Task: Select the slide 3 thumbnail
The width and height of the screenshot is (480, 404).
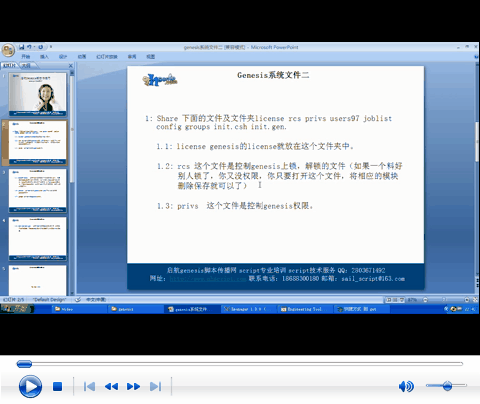Action: [38, 190]
